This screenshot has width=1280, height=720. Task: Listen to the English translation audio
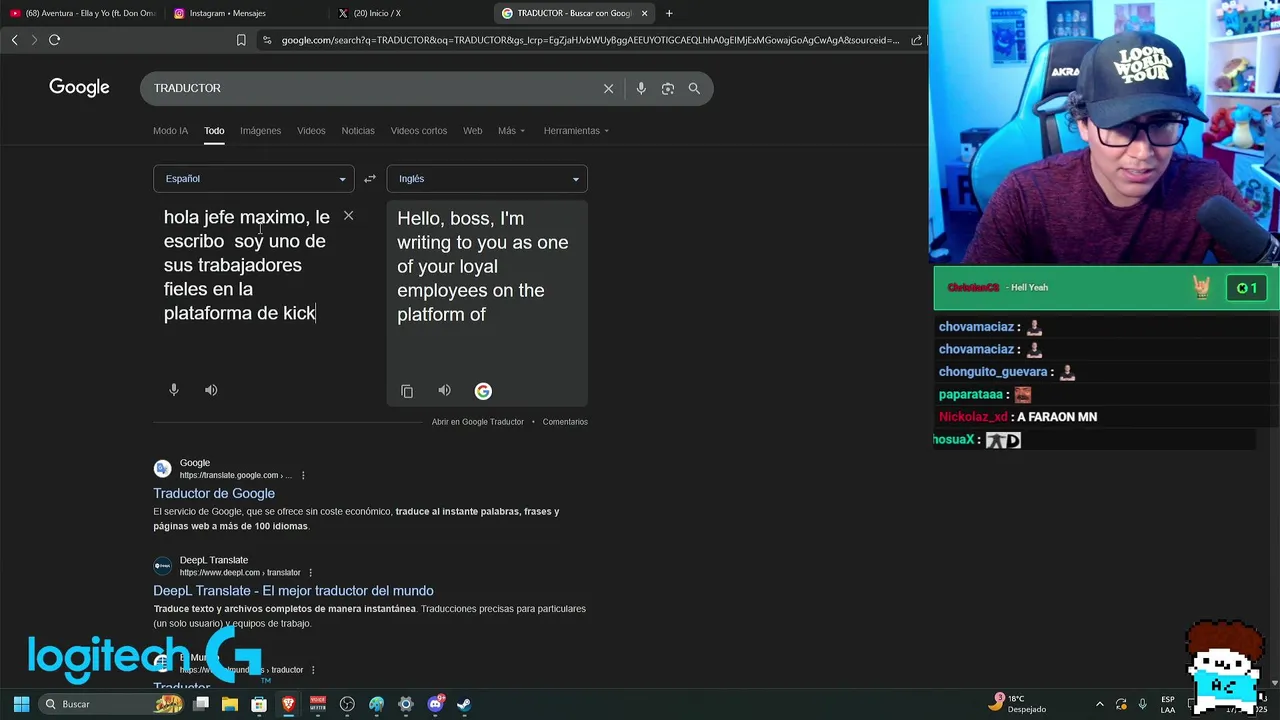coord(444,391)
